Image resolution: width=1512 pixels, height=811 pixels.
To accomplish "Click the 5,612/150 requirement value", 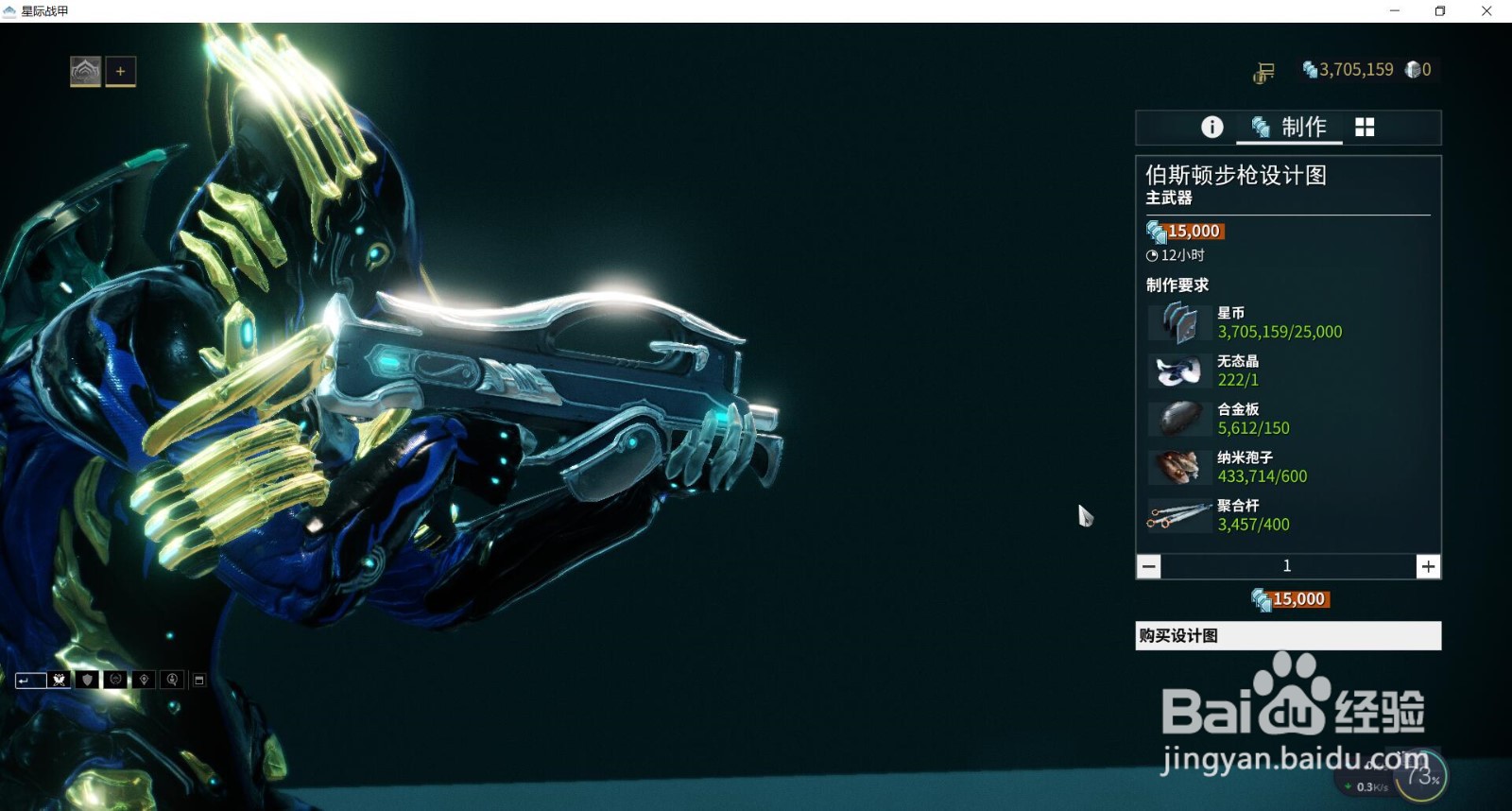I will tap(1253, 428).
